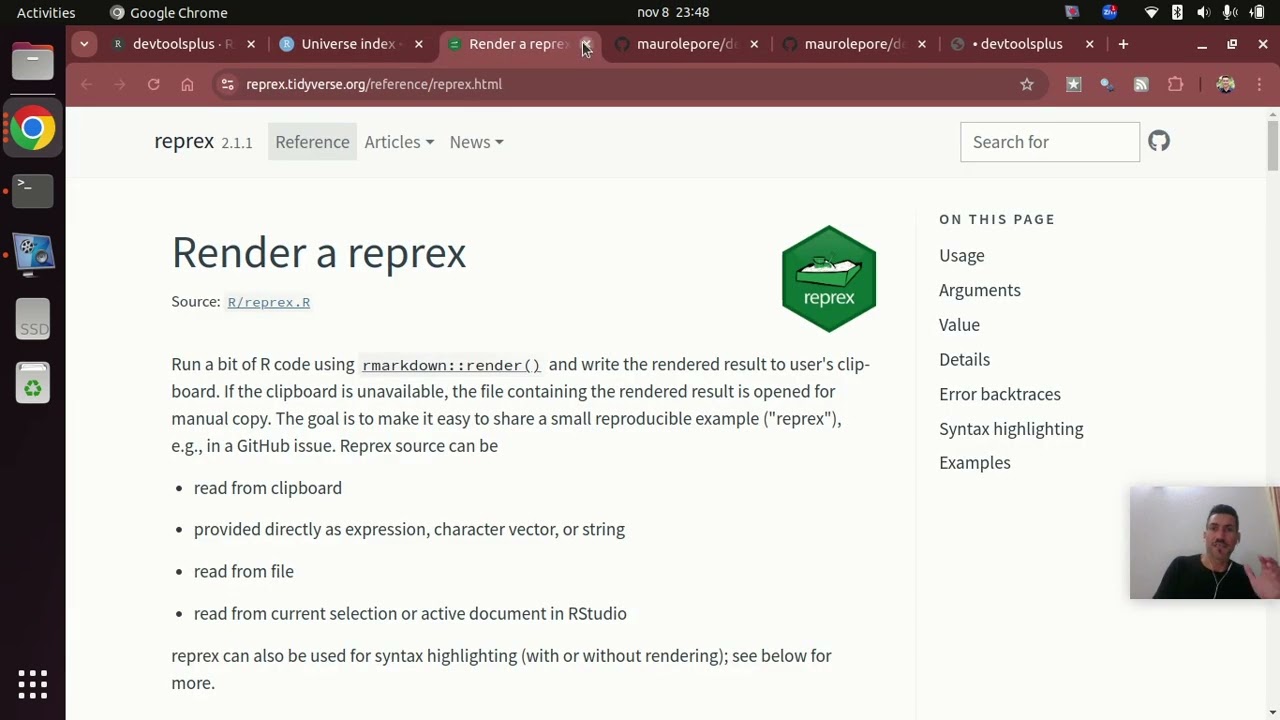Open the Trash in the dock
Image resolution: width=1280 pixels, height=720 pixels.
32,383
